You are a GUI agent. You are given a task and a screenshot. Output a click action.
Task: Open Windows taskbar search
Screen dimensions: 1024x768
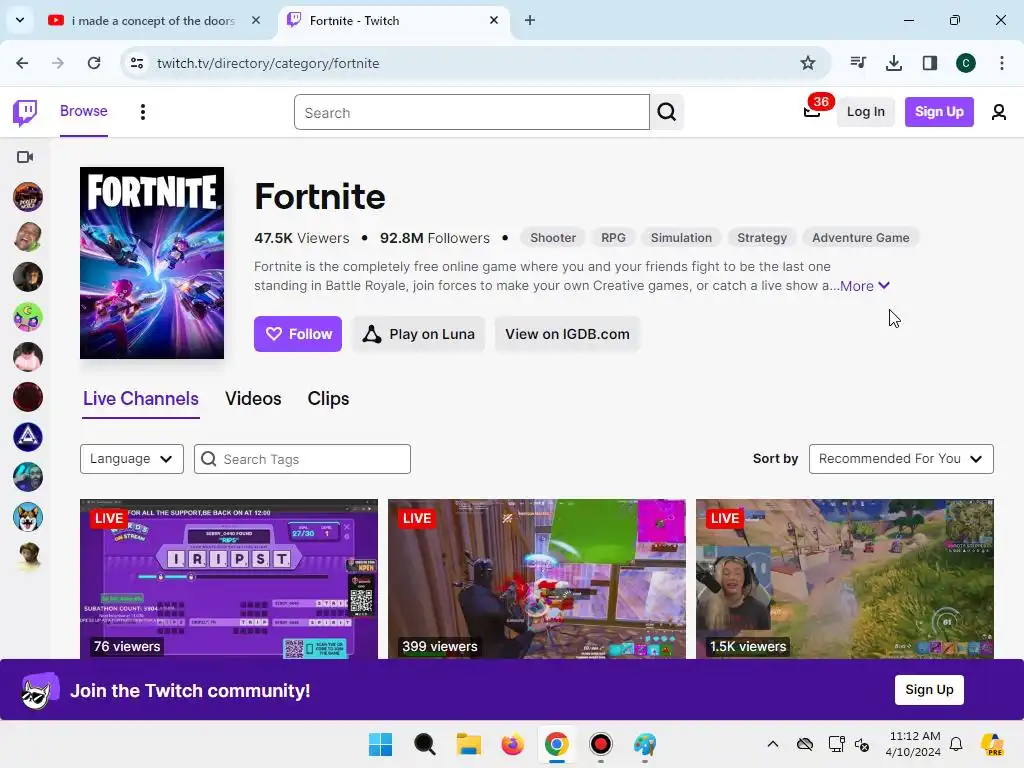click(424, 744)
